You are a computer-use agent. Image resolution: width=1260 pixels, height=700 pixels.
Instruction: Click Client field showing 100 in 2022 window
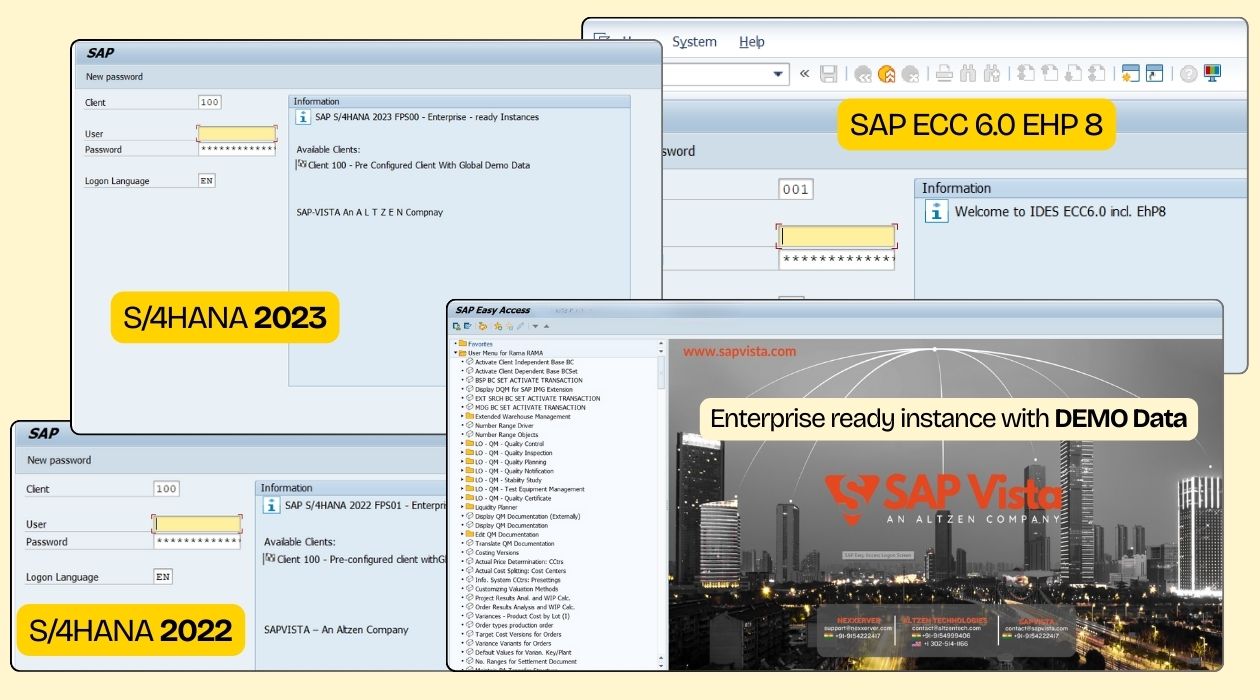(x=166, y=489)
